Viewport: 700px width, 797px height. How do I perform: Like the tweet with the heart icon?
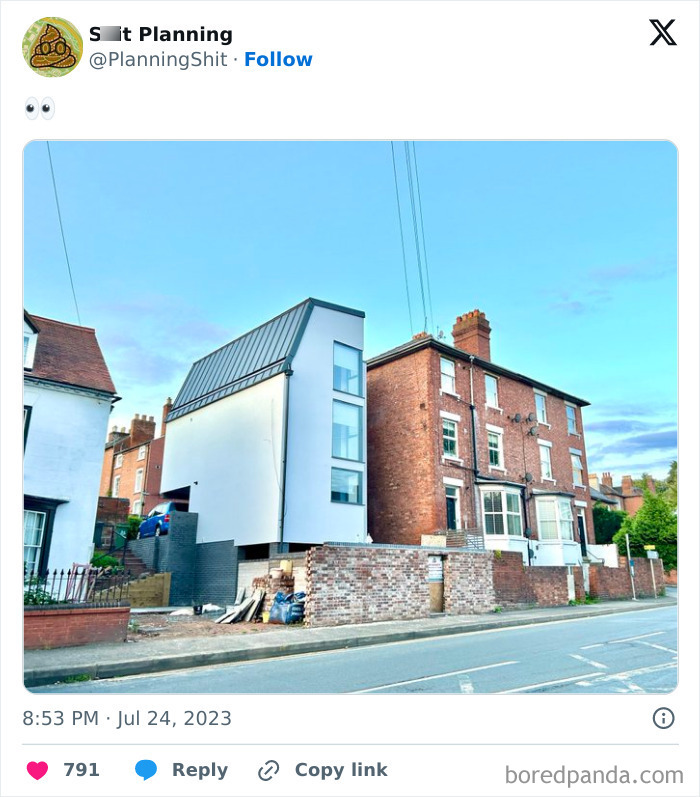[37, 770]
